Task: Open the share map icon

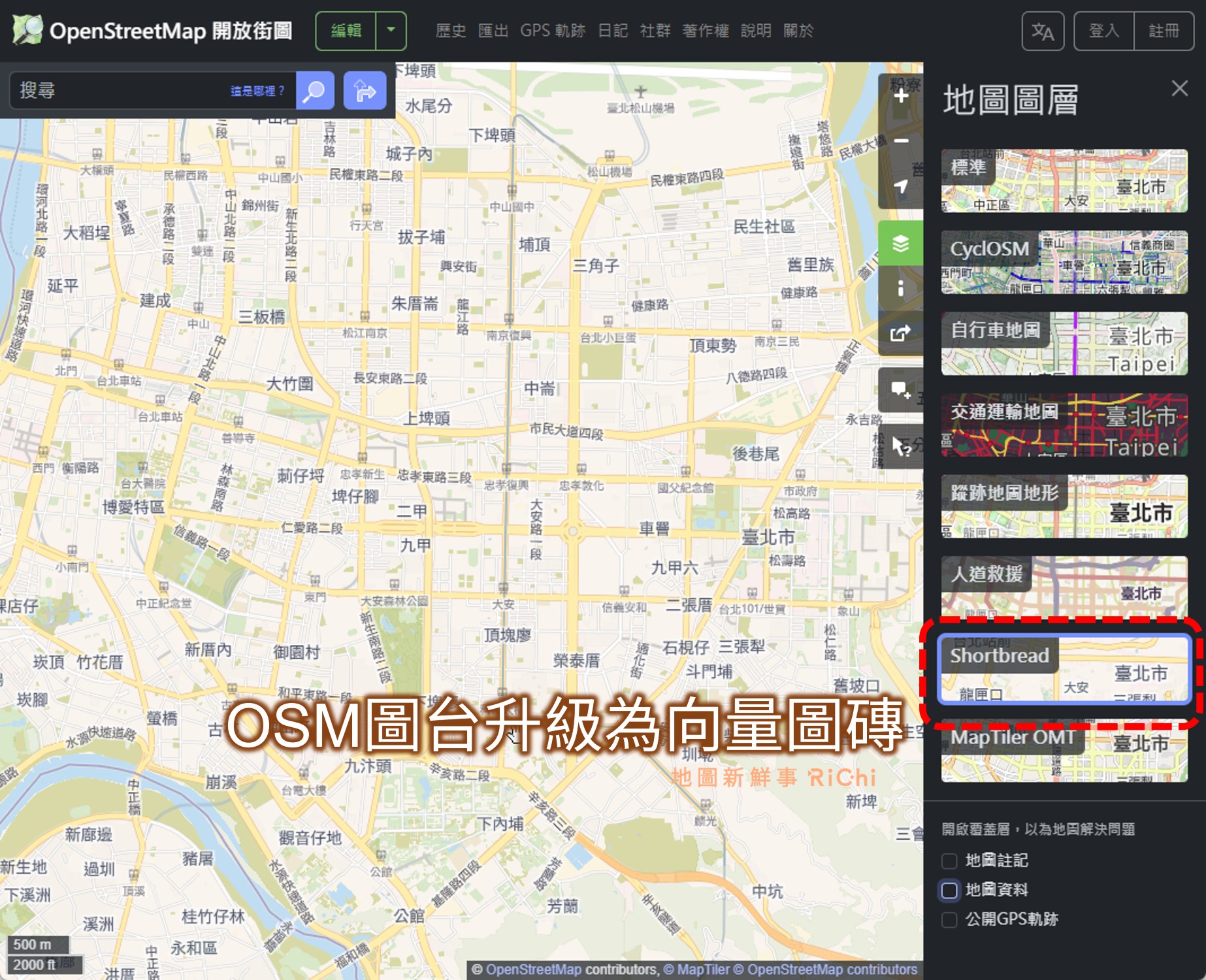Action: [x=901, y=333]
